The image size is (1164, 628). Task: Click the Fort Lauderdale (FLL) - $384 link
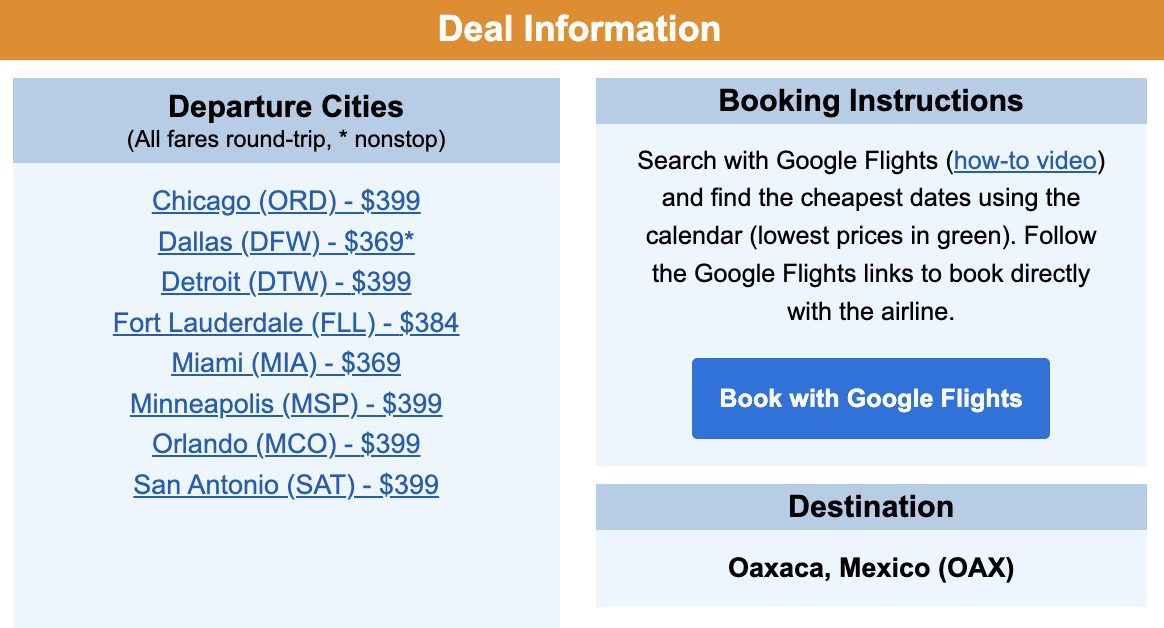(286, 323)
